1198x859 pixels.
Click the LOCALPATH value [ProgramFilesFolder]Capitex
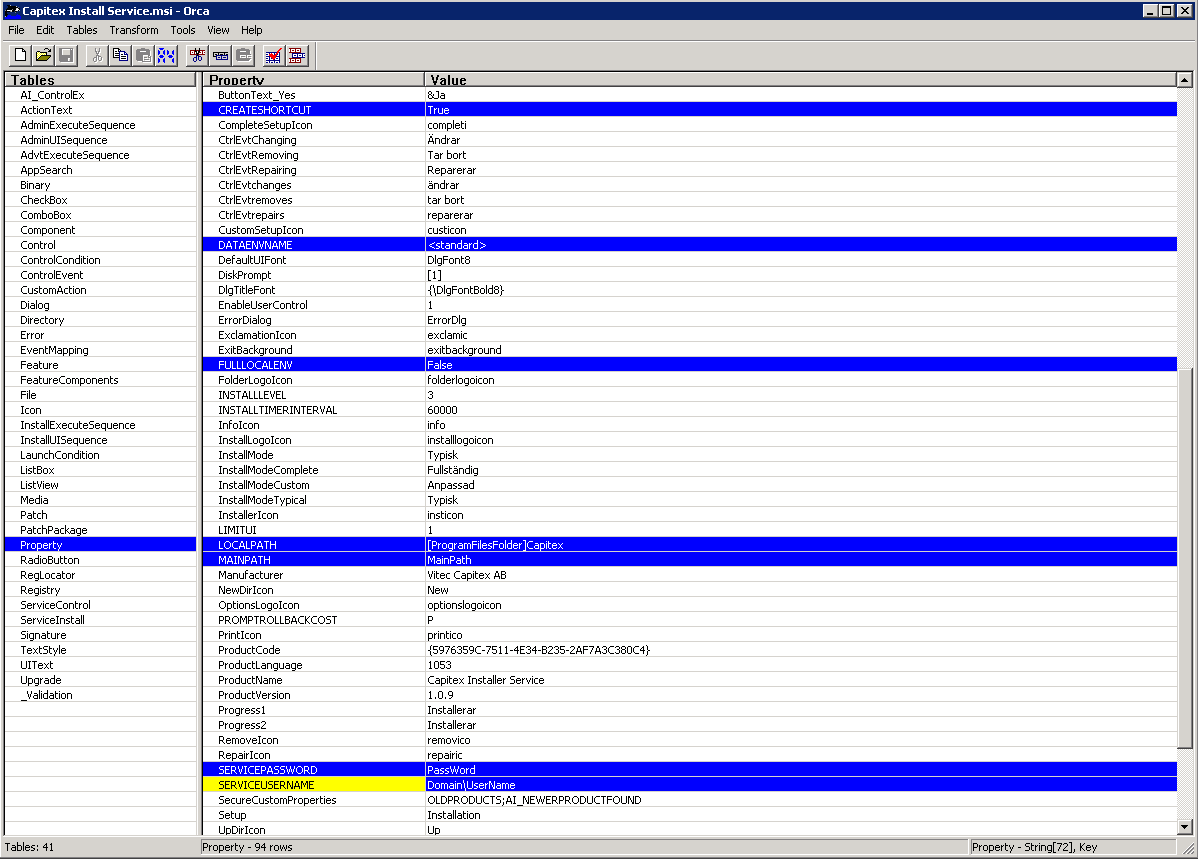pyautogui.click(x=801, y=545)
